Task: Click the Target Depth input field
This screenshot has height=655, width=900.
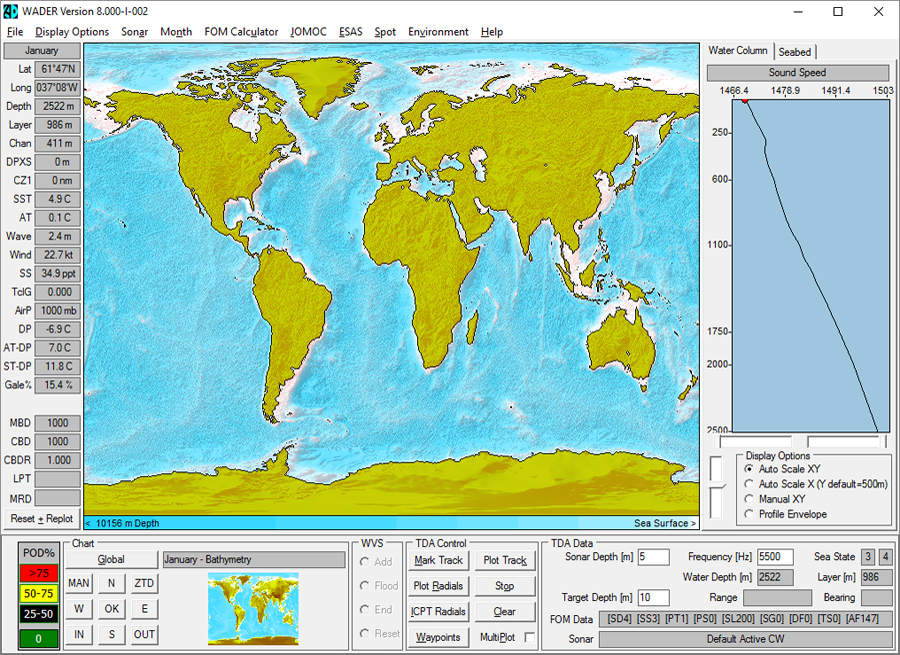Action: tap(653, 598)
